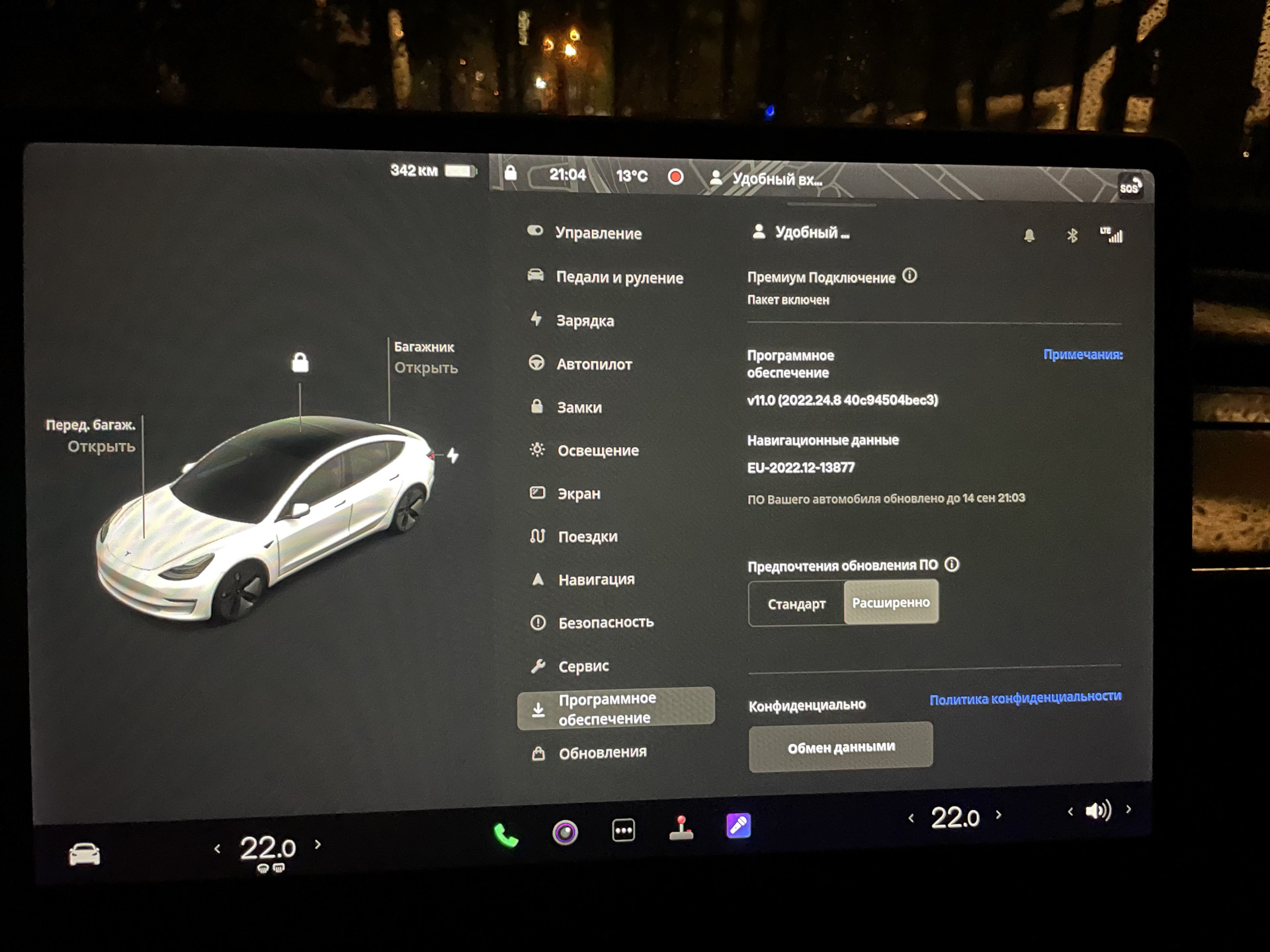Open the purple karaoke microphone app
This screenshot has width=1270, height=952.
[738, 826]
